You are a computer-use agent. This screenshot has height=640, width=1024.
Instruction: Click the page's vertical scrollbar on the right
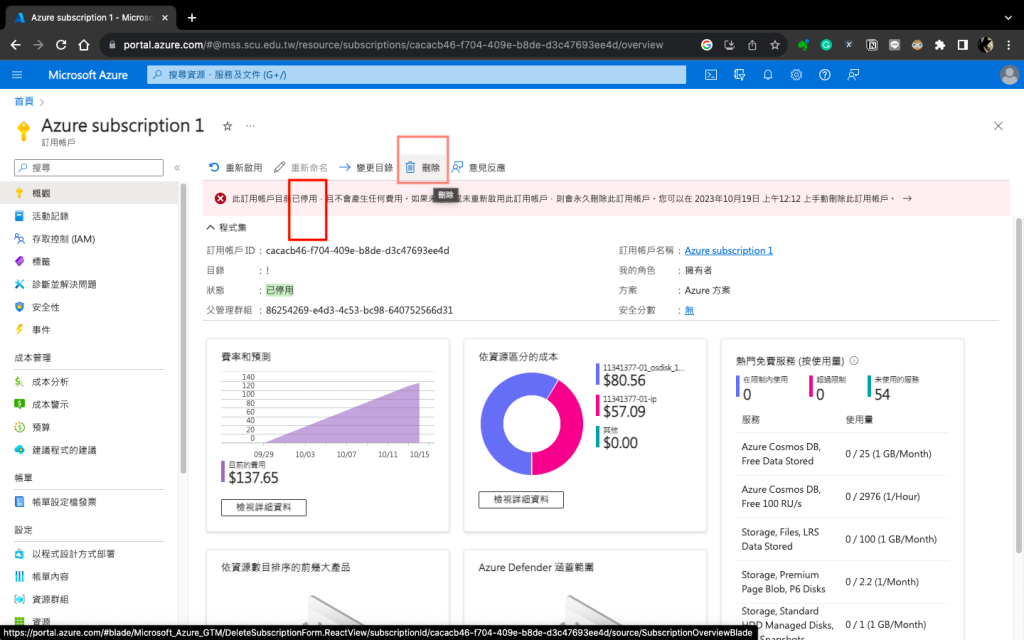(x=1019, y=385)
